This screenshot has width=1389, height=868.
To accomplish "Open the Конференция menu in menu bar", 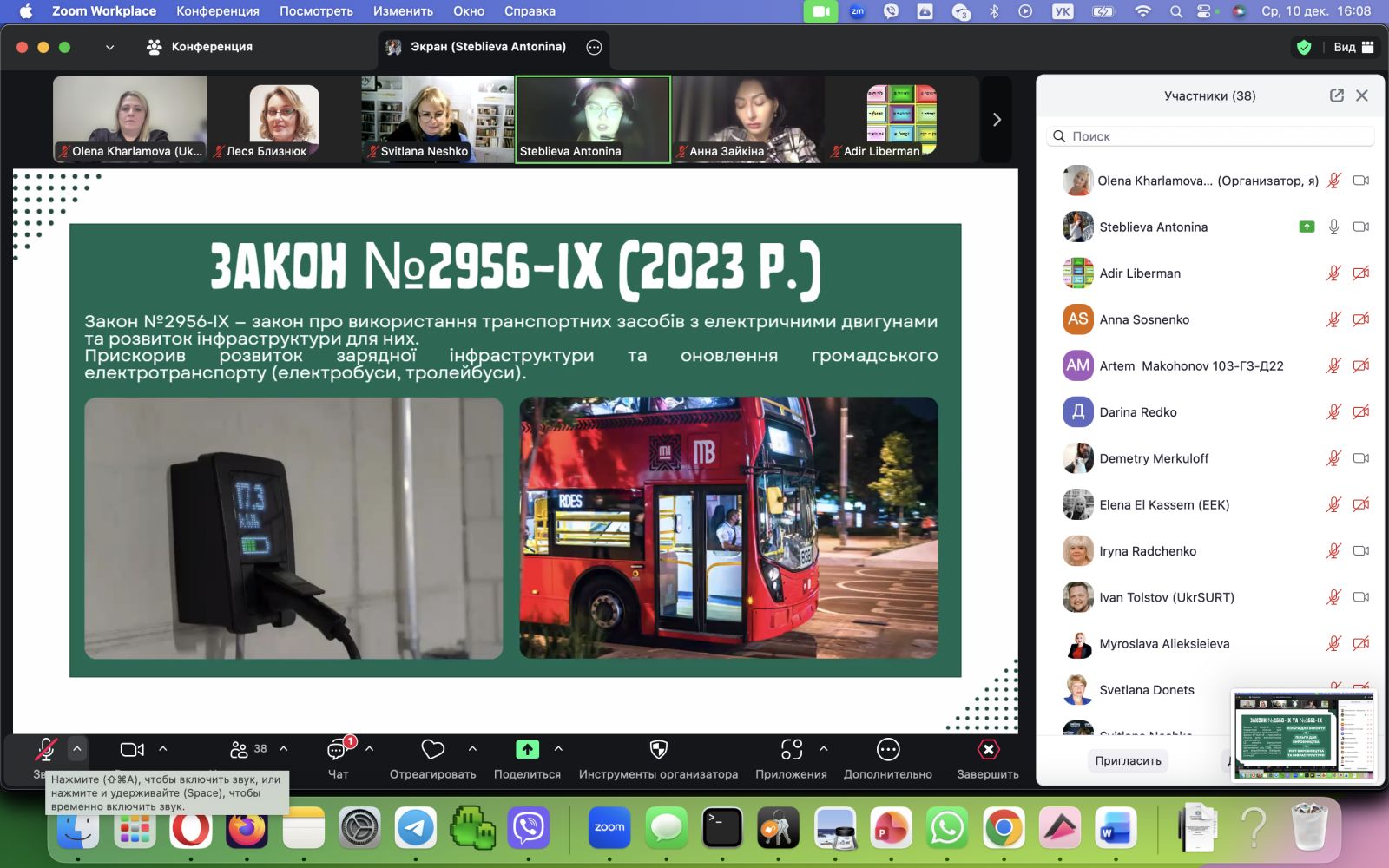I will pos(217,11).
